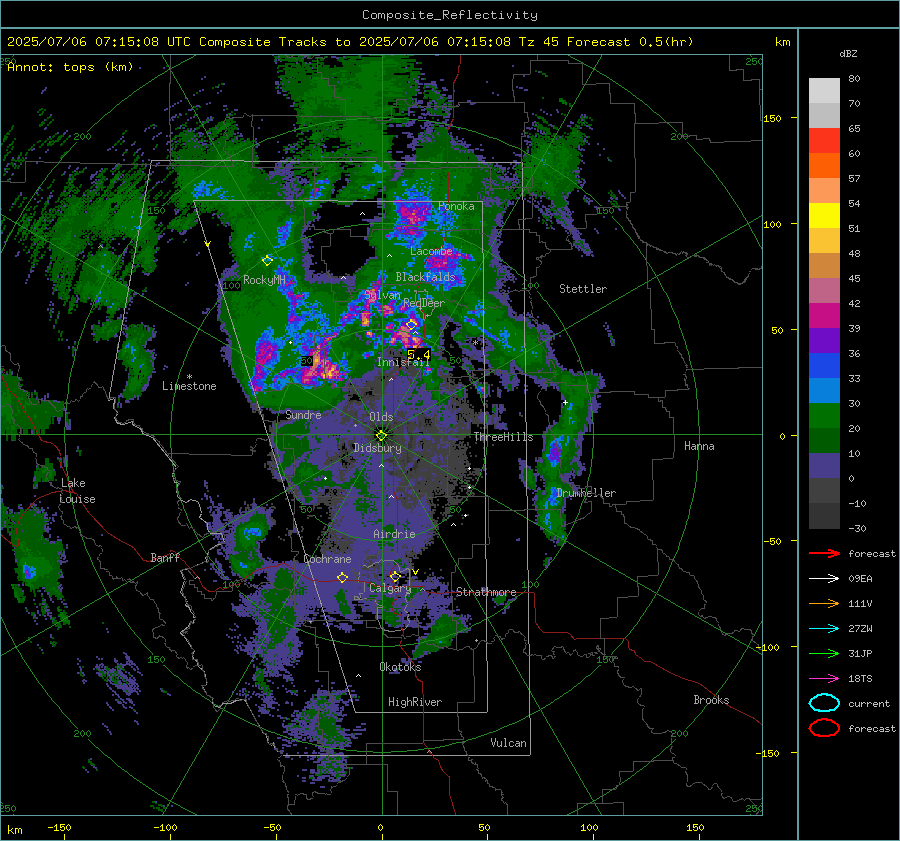
Task: Pick the magenta 39-42 dBZ swatch
Action: coord(824,316)
